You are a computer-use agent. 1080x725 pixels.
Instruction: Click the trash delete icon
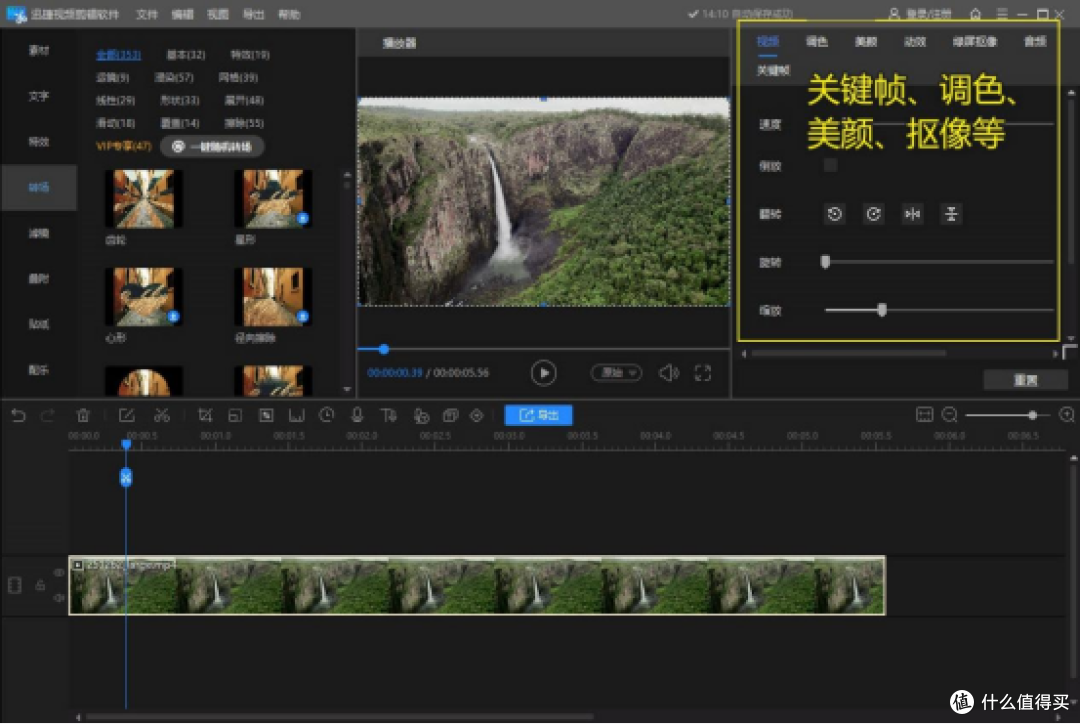(83, 415)
